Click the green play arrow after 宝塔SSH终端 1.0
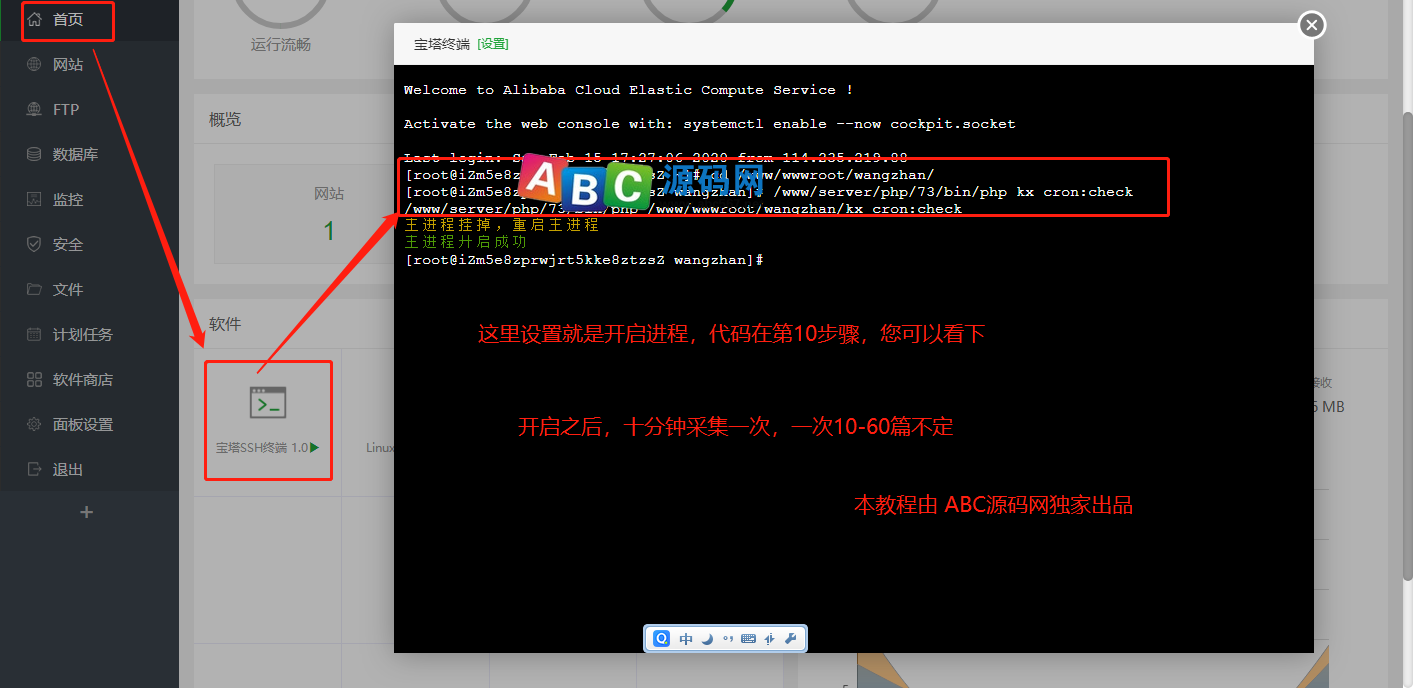 315,448
